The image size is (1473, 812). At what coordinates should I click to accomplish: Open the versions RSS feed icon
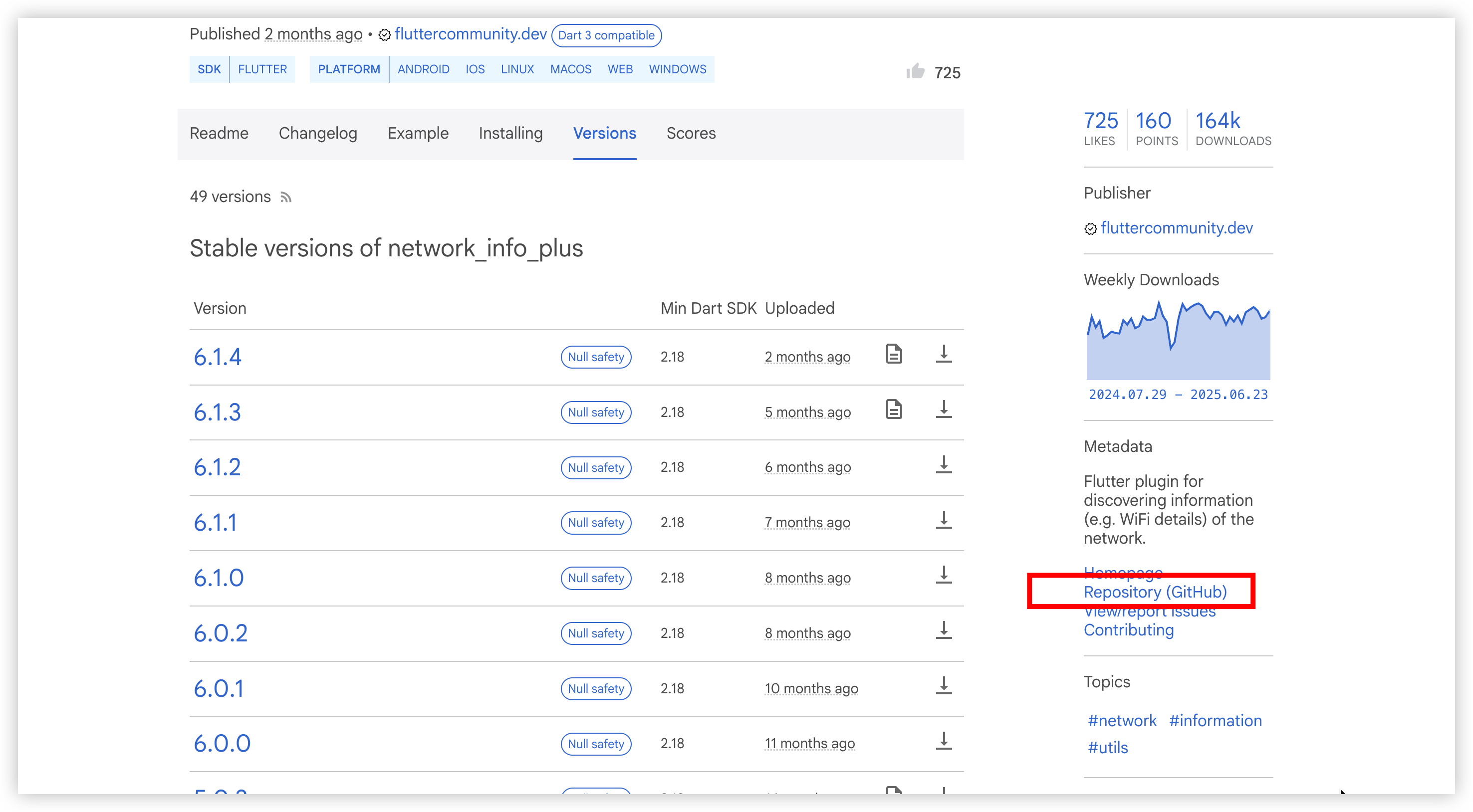286,198
